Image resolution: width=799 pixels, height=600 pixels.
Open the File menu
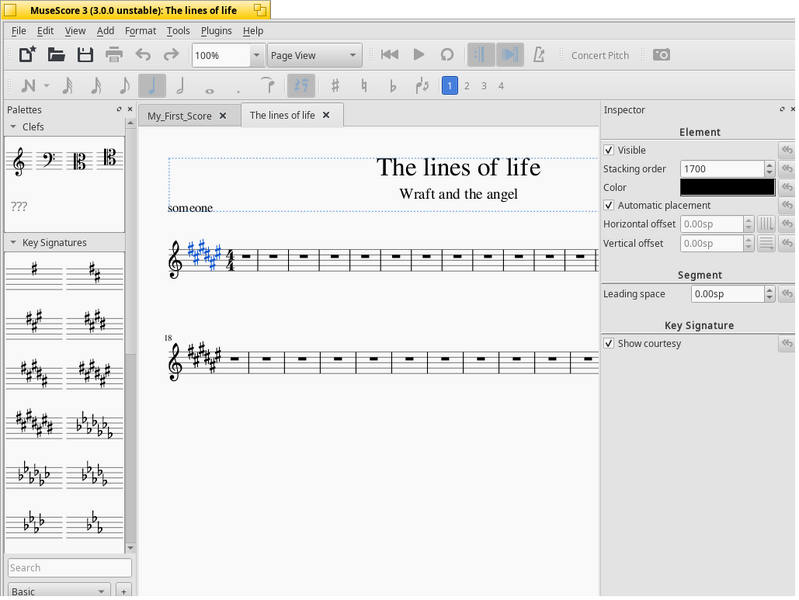click(x=18, y=31)
